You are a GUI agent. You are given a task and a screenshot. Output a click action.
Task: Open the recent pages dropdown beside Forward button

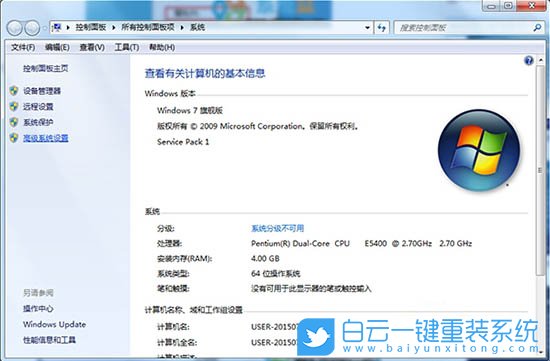pyautogui.click(x=45, y=28)
